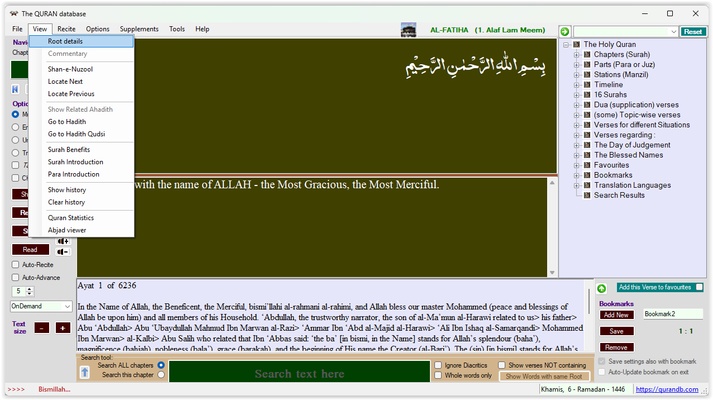This screenshot has width=713, height=400.
Task: Click the book icon beside Bookmarks tree node
Action: (587, 175)
